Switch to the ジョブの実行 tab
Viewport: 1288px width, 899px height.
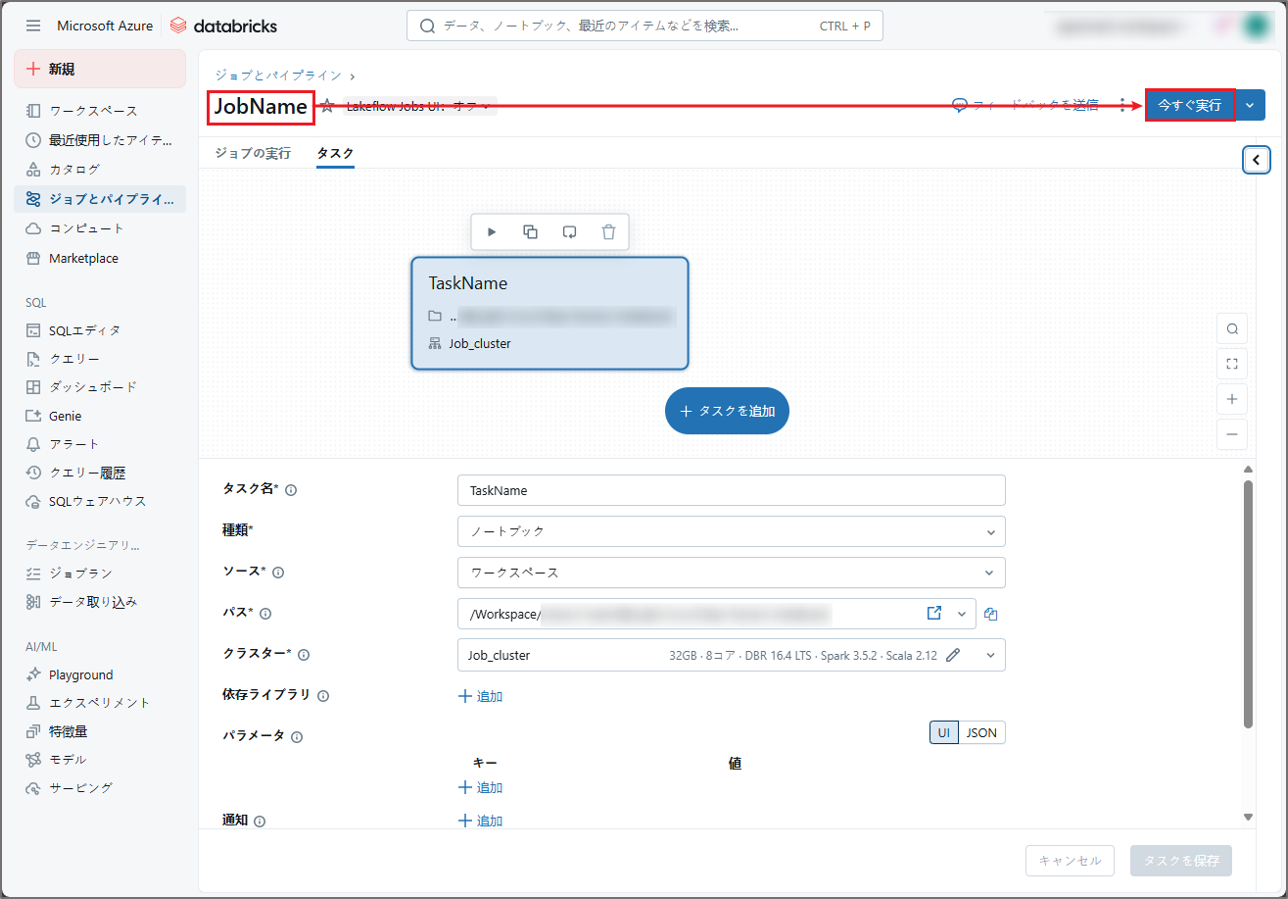click(x=253, y=153)
